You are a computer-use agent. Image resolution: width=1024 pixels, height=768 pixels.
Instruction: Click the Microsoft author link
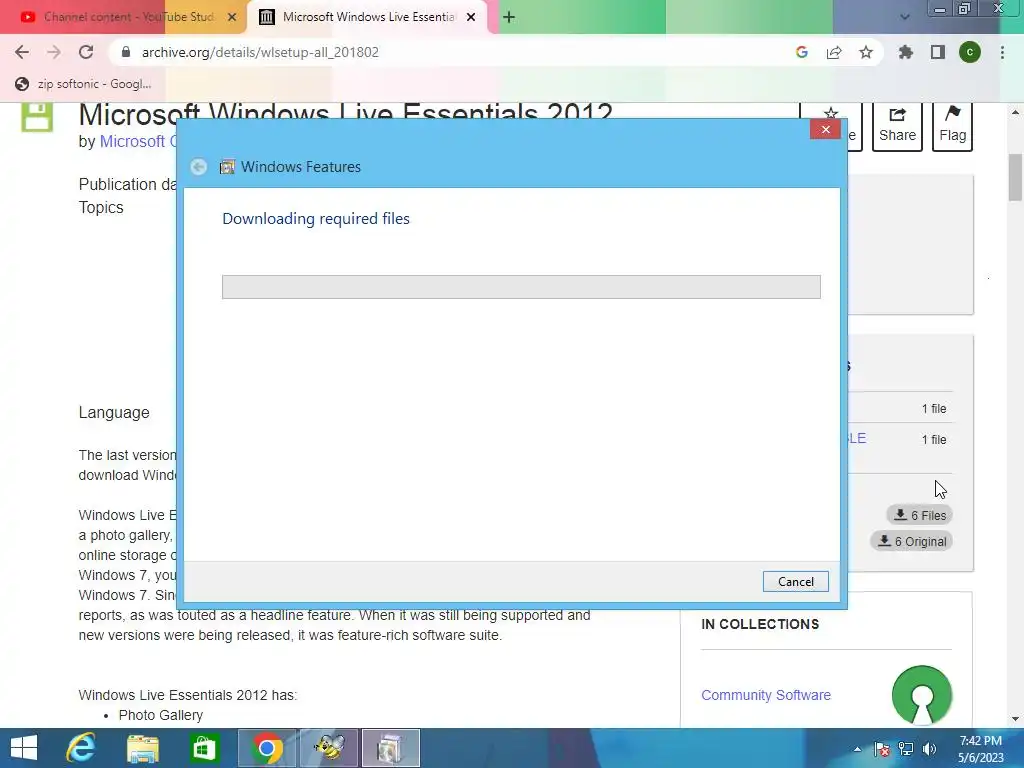(x=137, y=141)
